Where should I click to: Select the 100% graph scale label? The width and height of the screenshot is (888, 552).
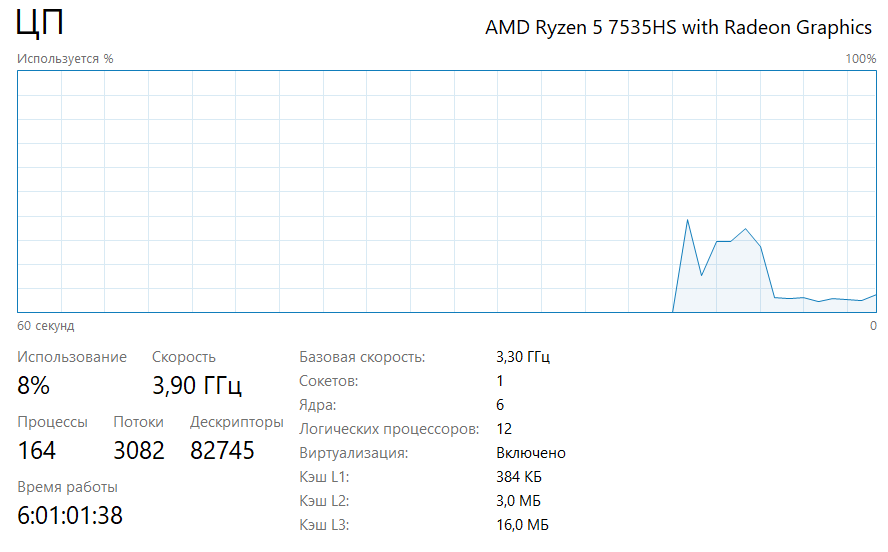pos(860,58)
